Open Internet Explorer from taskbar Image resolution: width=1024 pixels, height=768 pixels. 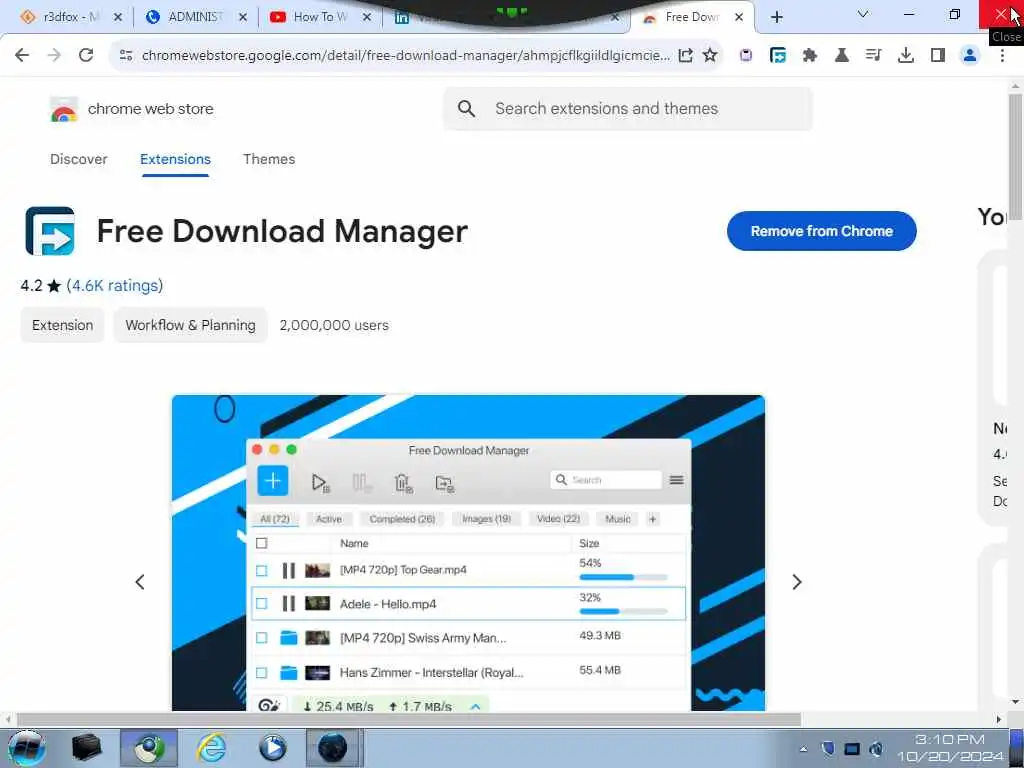tap(212, 748)
